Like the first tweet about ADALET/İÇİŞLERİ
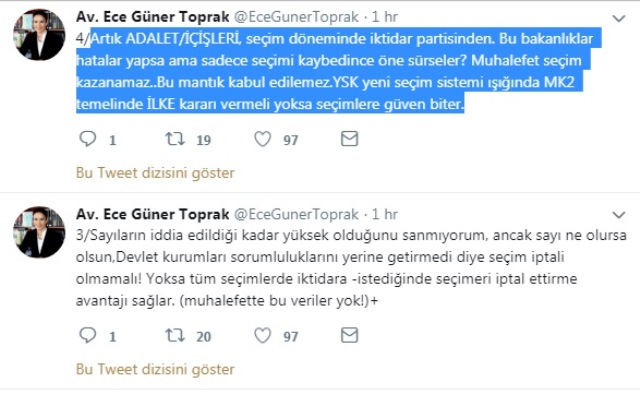 click(262, 139)
